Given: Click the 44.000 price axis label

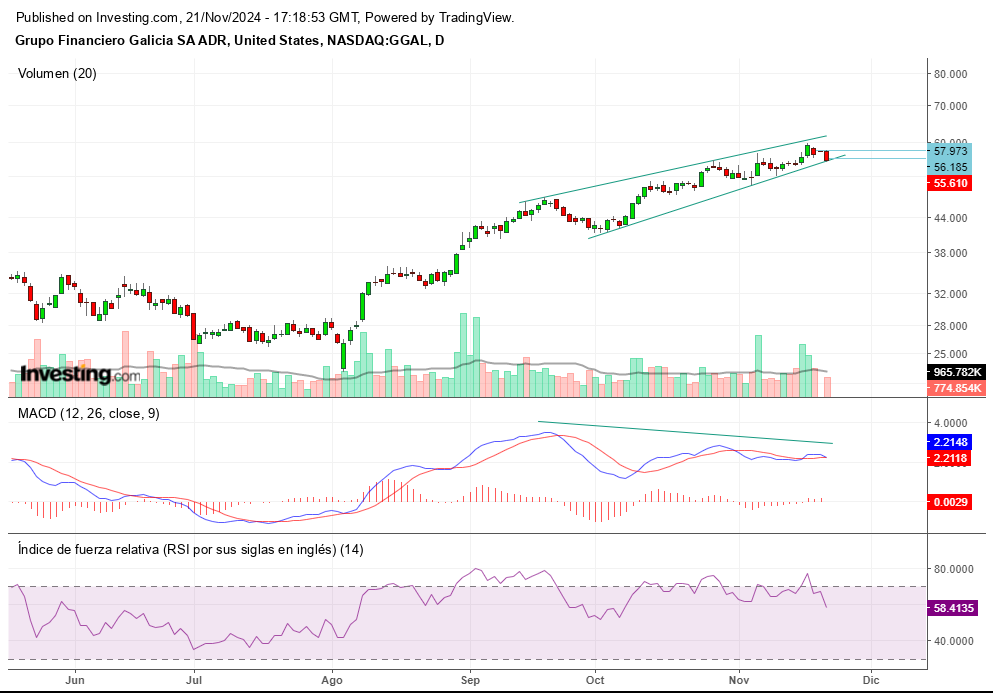Looking at the screenshot, I should coord(951,218).
